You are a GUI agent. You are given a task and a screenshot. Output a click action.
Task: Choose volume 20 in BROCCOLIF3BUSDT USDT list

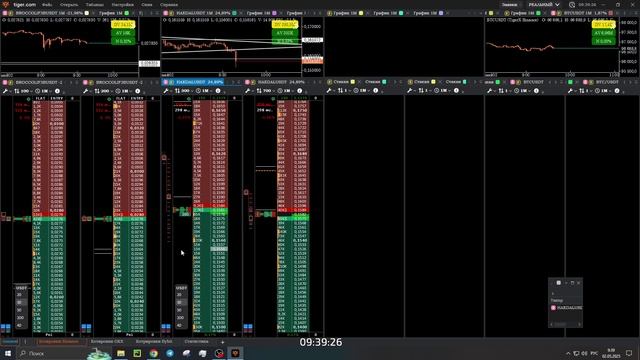point(20,295)
